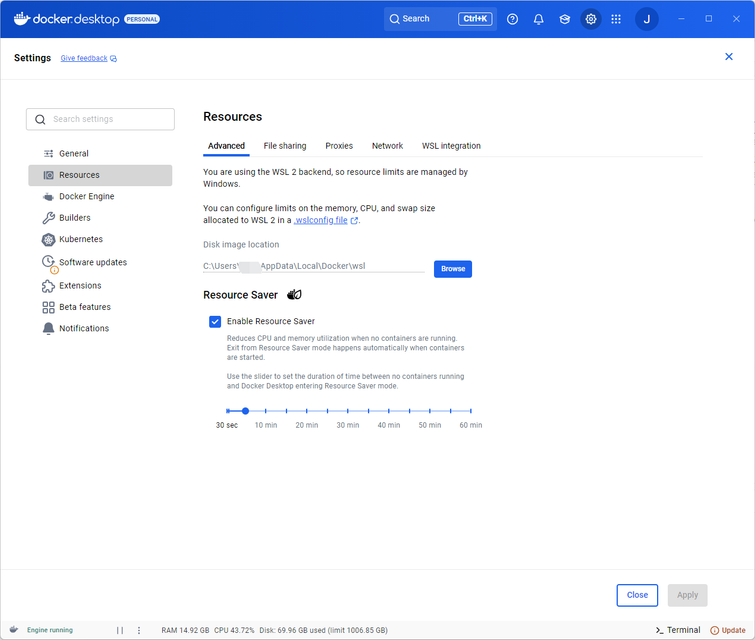This screenshot has width=755, height=640.
Task: Set slider to the 30 min tick
Action: click(x=348, y=411)
